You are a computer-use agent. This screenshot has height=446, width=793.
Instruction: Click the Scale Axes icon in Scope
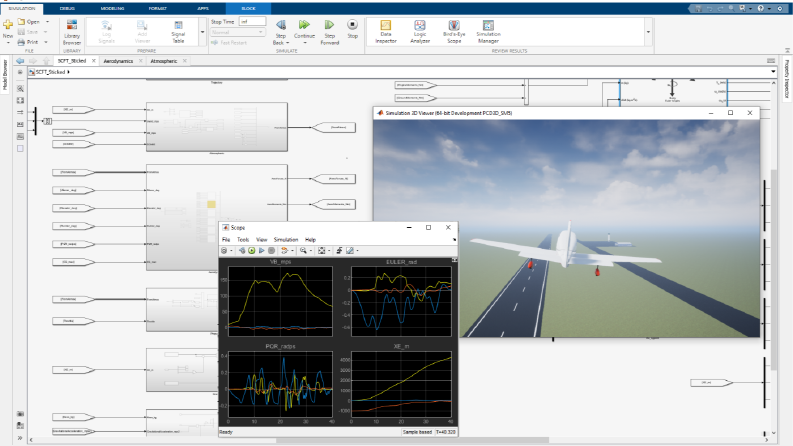click(322, 250)
